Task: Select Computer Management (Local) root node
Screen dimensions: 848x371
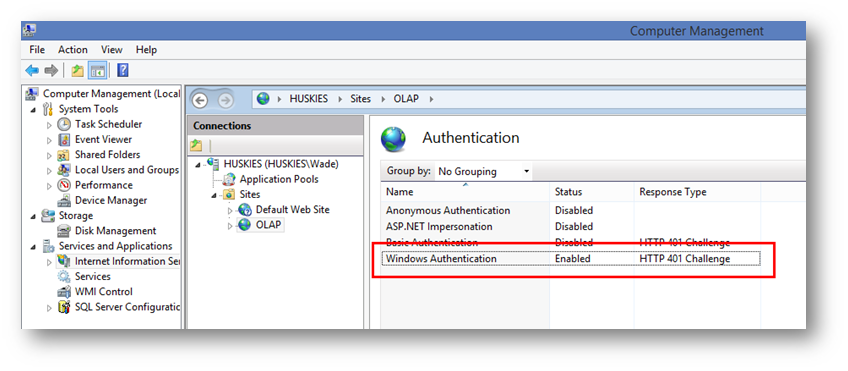Action: [111, 94]
